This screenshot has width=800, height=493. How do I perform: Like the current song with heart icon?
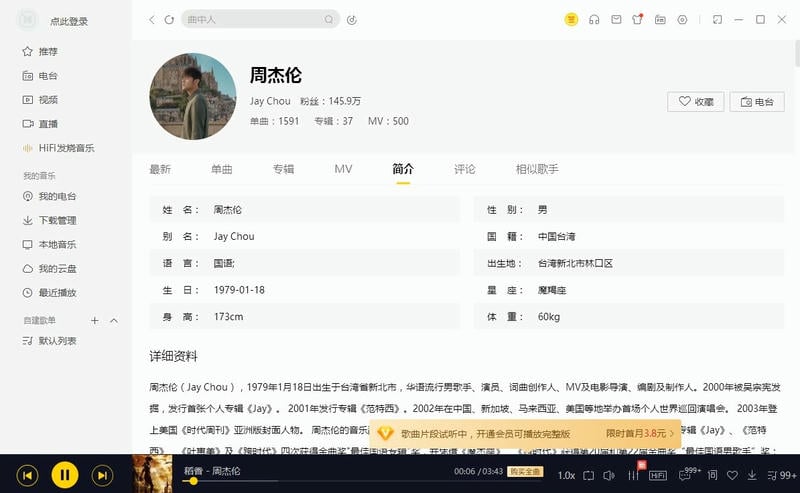(732, 476)
